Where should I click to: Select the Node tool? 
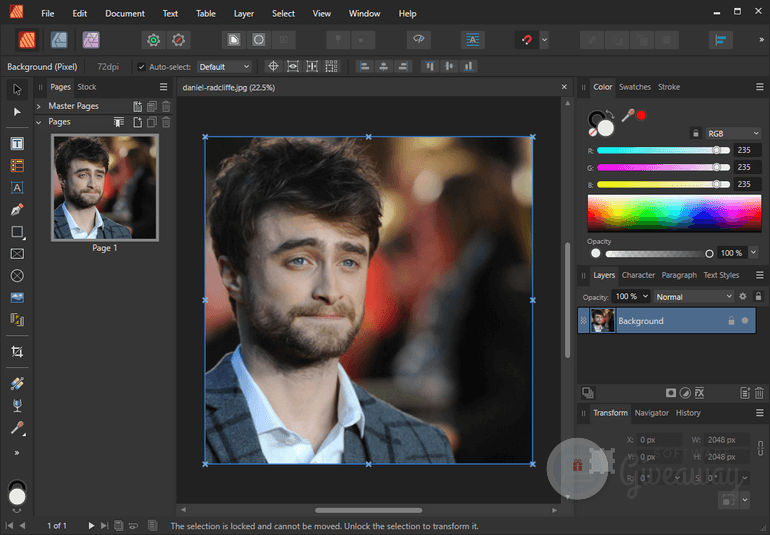coord(17,112)
